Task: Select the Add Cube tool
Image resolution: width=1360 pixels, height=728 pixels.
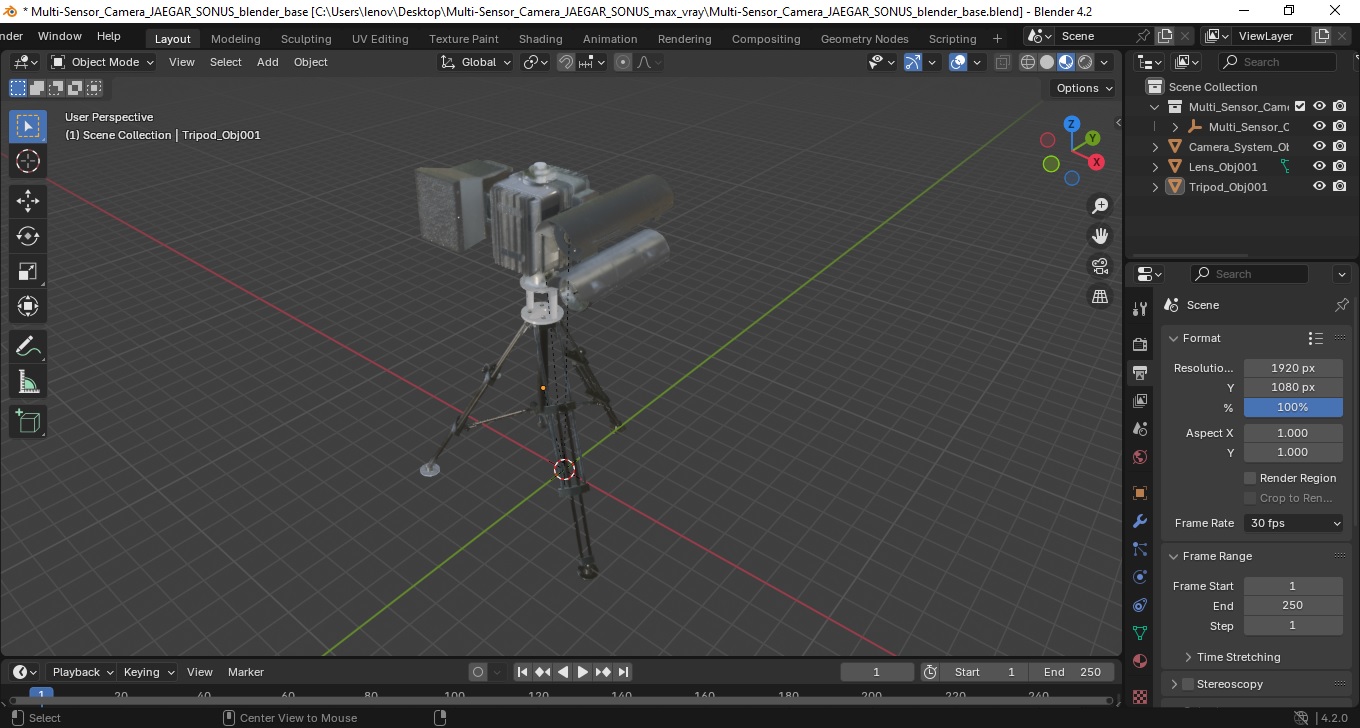Action: pyautogui.click(x=28, y=421)
